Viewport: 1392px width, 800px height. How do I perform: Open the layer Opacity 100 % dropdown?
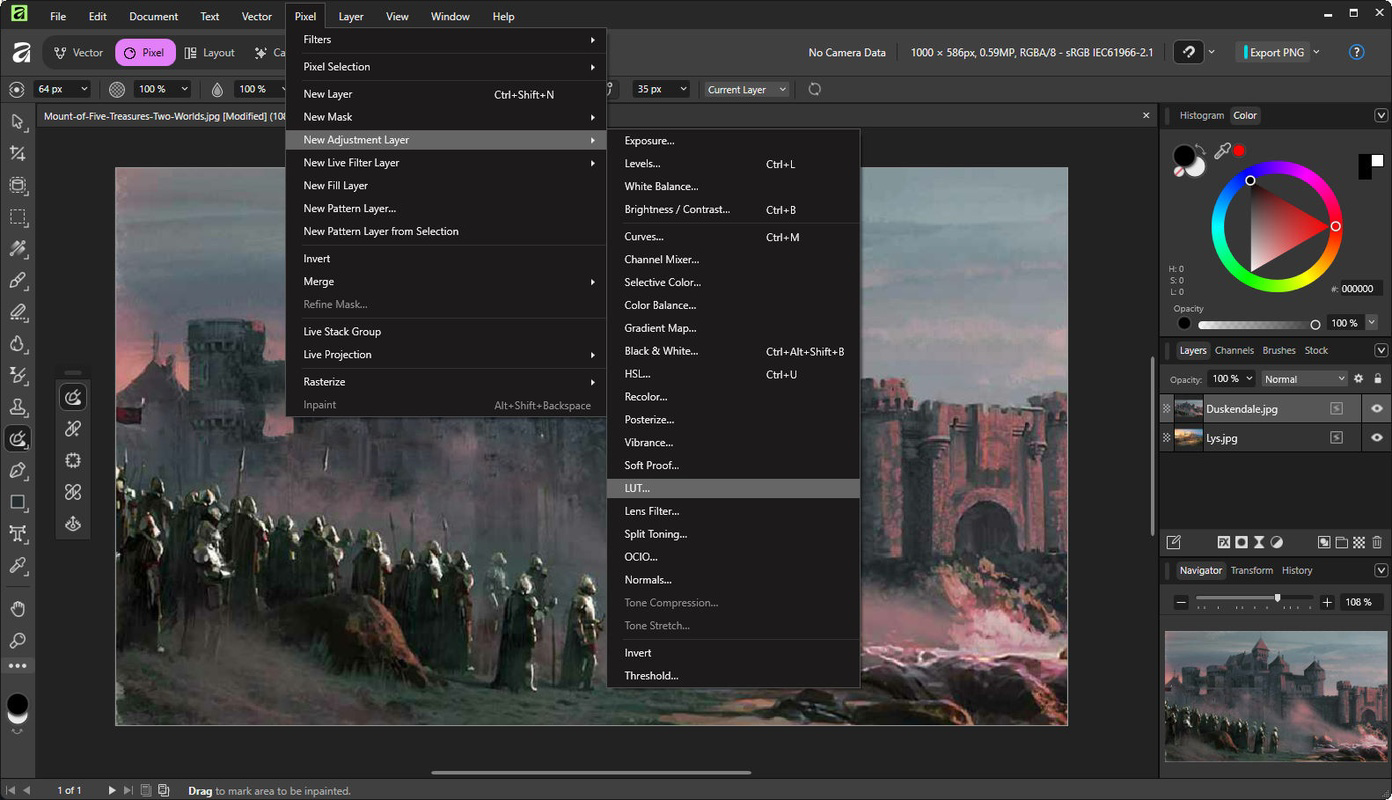pyautogui.click(x=1231, y=379)
